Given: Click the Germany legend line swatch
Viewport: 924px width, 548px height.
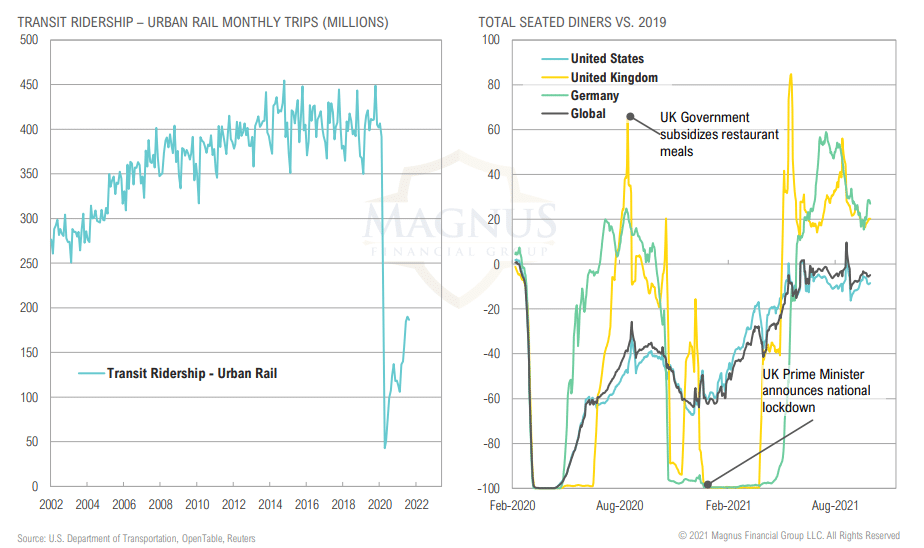Looking at the screenshot, I should (x=555, y=95).
